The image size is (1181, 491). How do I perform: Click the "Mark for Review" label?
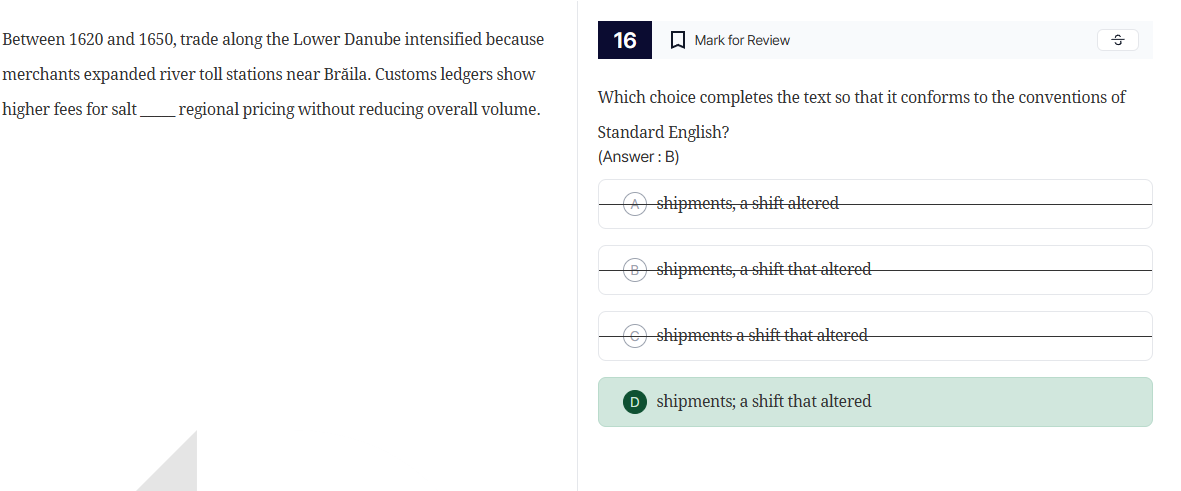(742, 40)
